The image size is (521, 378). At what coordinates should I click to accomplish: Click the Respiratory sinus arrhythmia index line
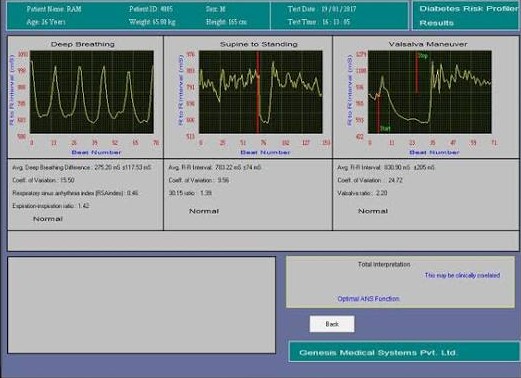(x=75, y=193)
